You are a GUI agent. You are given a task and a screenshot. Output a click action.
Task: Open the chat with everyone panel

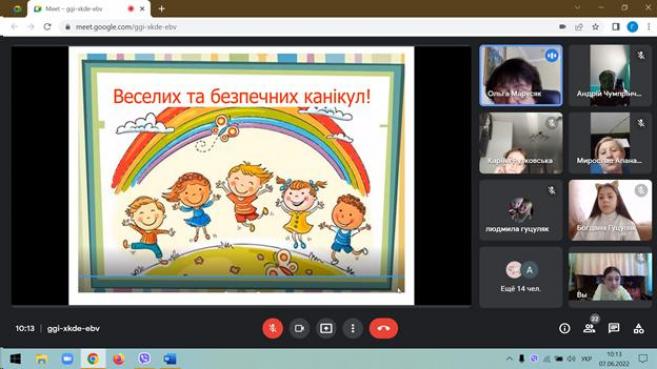click(614, 328)
